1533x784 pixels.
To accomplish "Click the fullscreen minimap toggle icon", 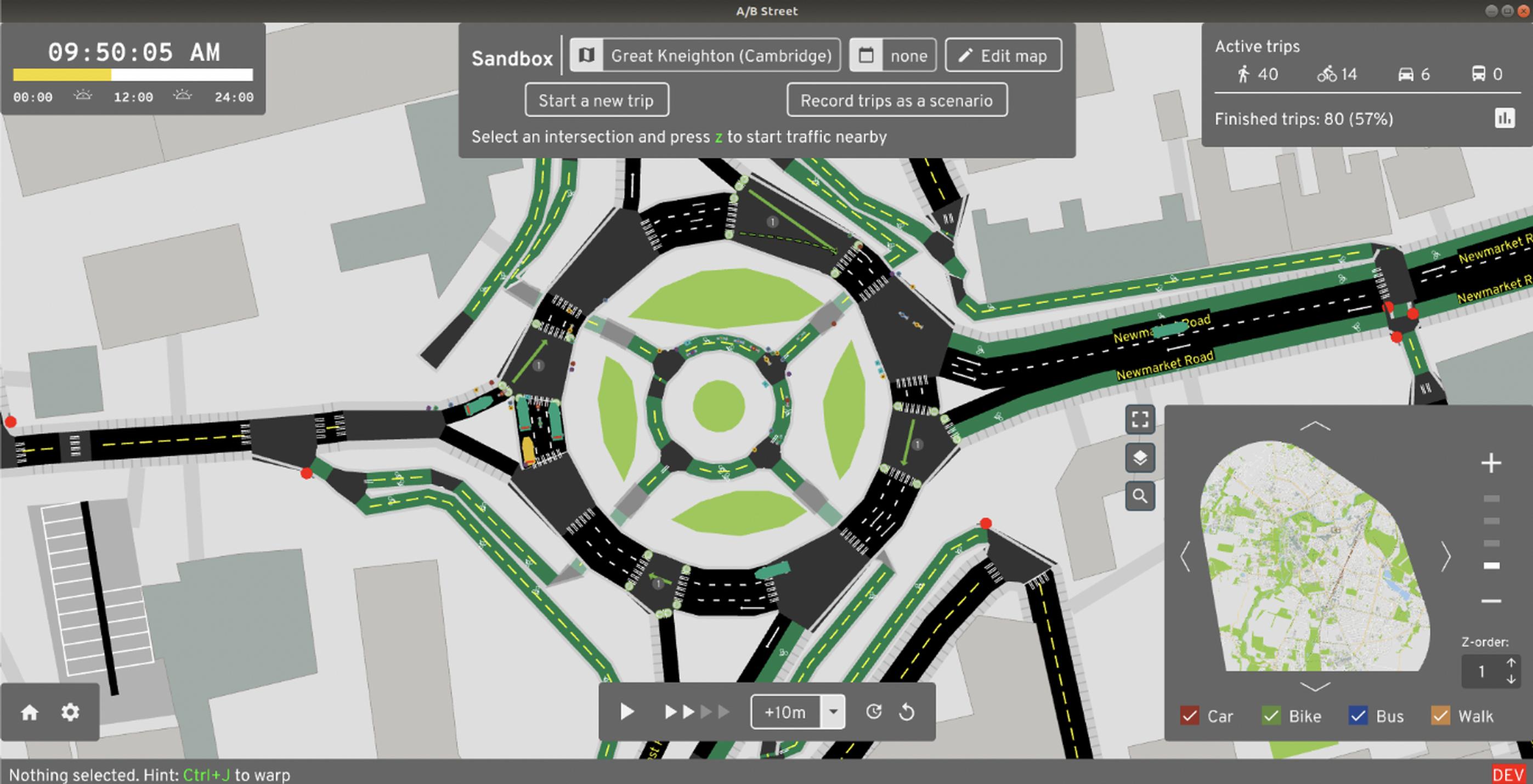I will 1140,419.
